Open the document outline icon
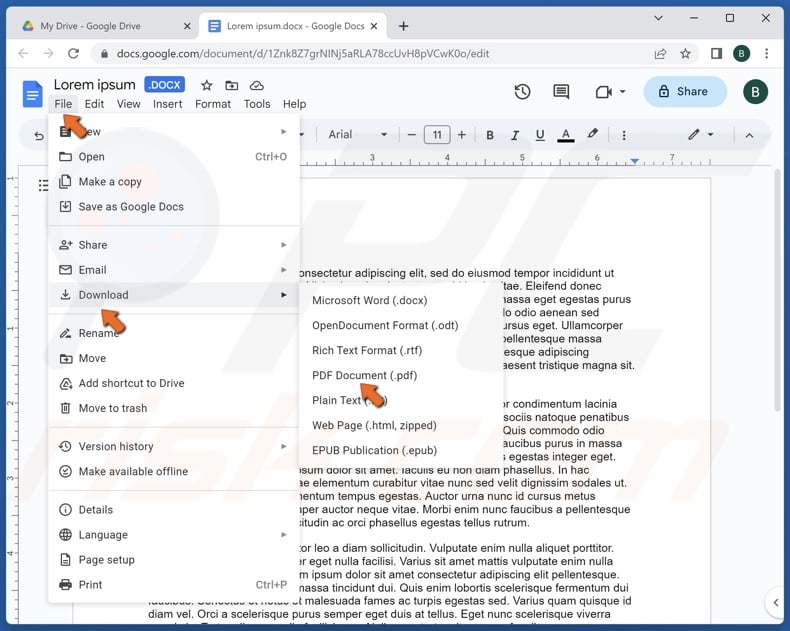 [43, 185]
